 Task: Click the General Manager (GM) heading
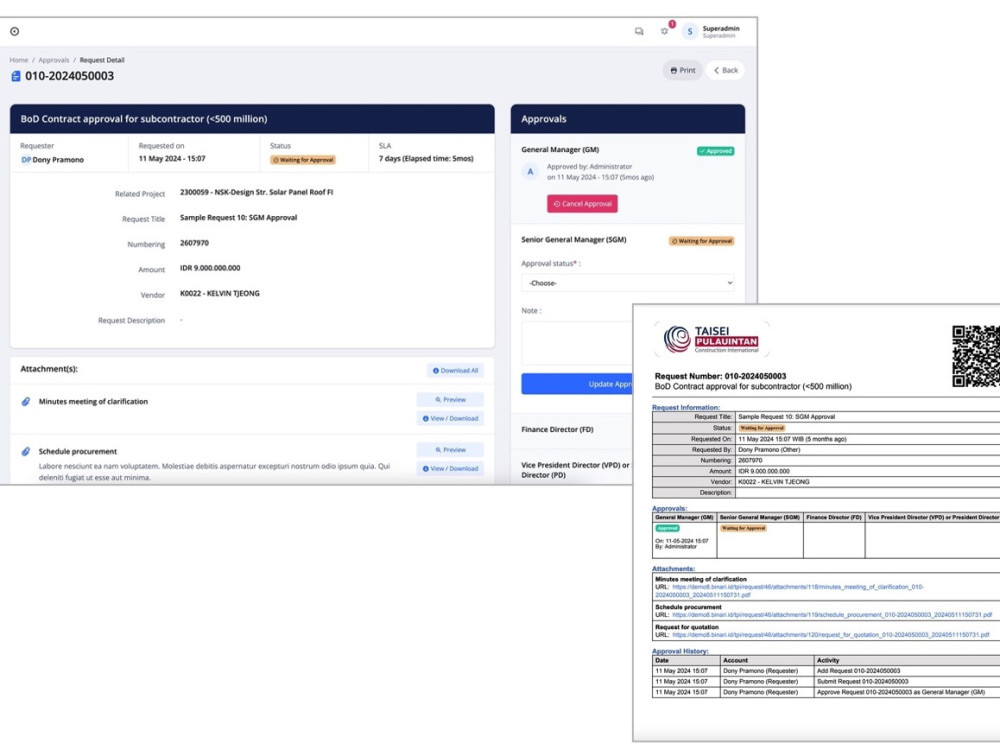click(x=560, y=150)
